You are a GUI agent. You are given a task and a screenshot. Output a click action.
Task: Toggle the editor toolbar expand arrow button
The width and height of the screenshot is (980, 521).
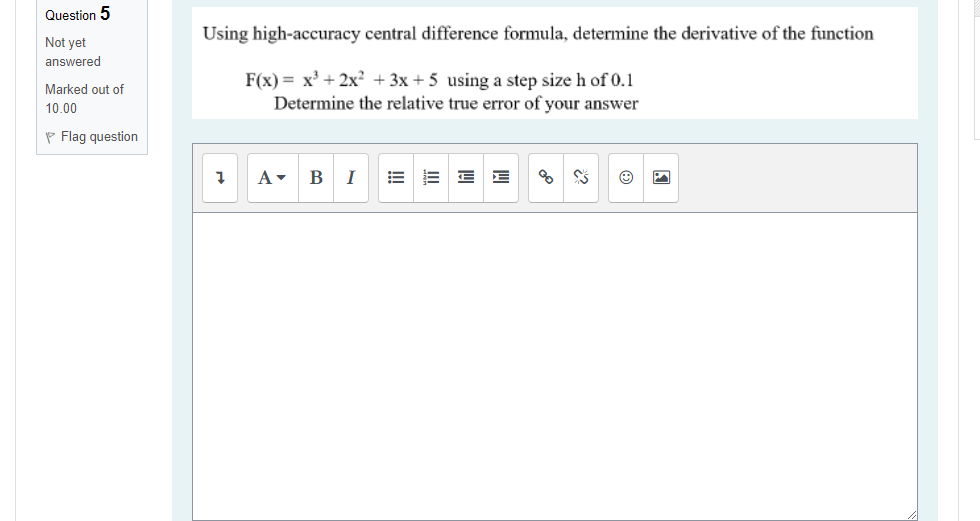point(220,178)
